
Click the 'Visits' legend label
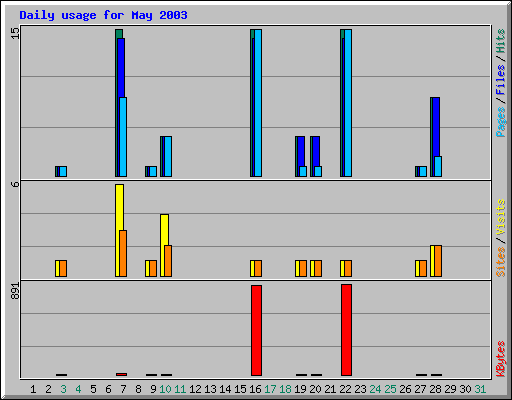click(500, 217)
